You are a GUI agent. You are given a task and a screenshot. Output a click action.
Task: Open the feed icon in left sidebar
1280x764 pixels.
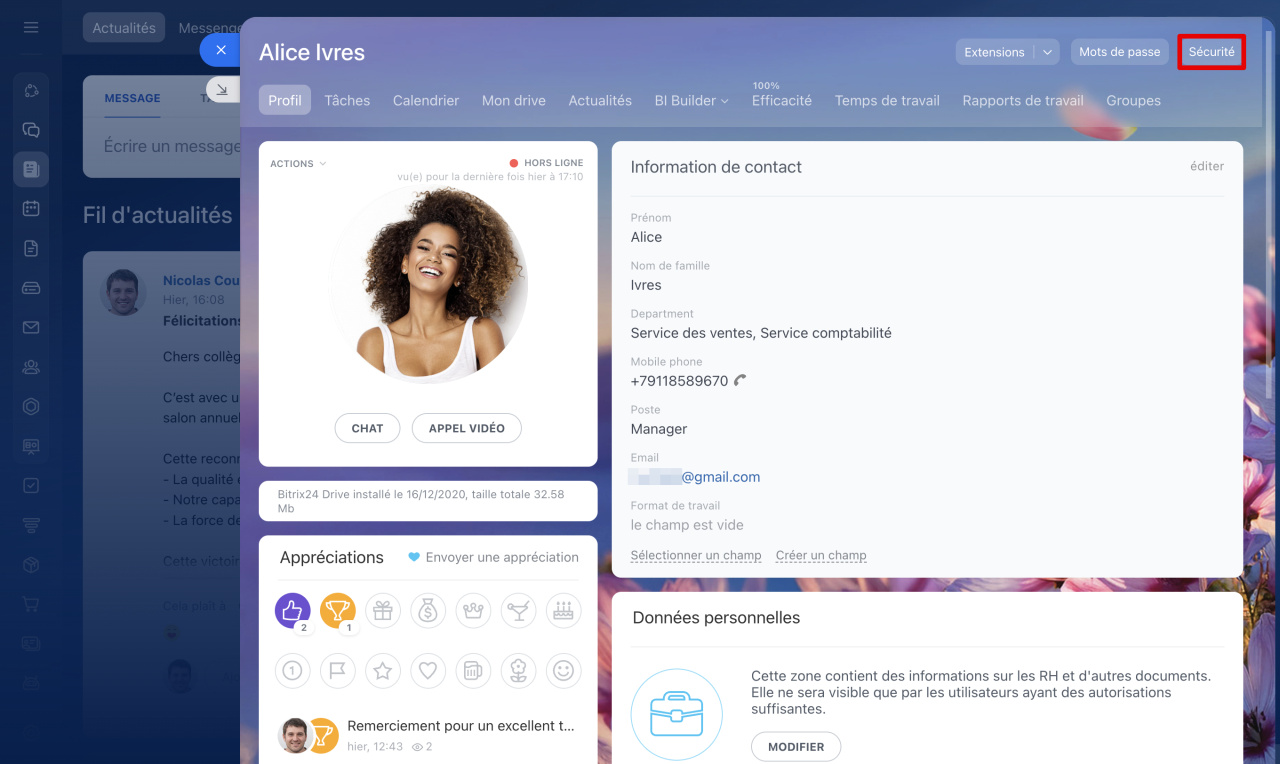coord(31,169)
